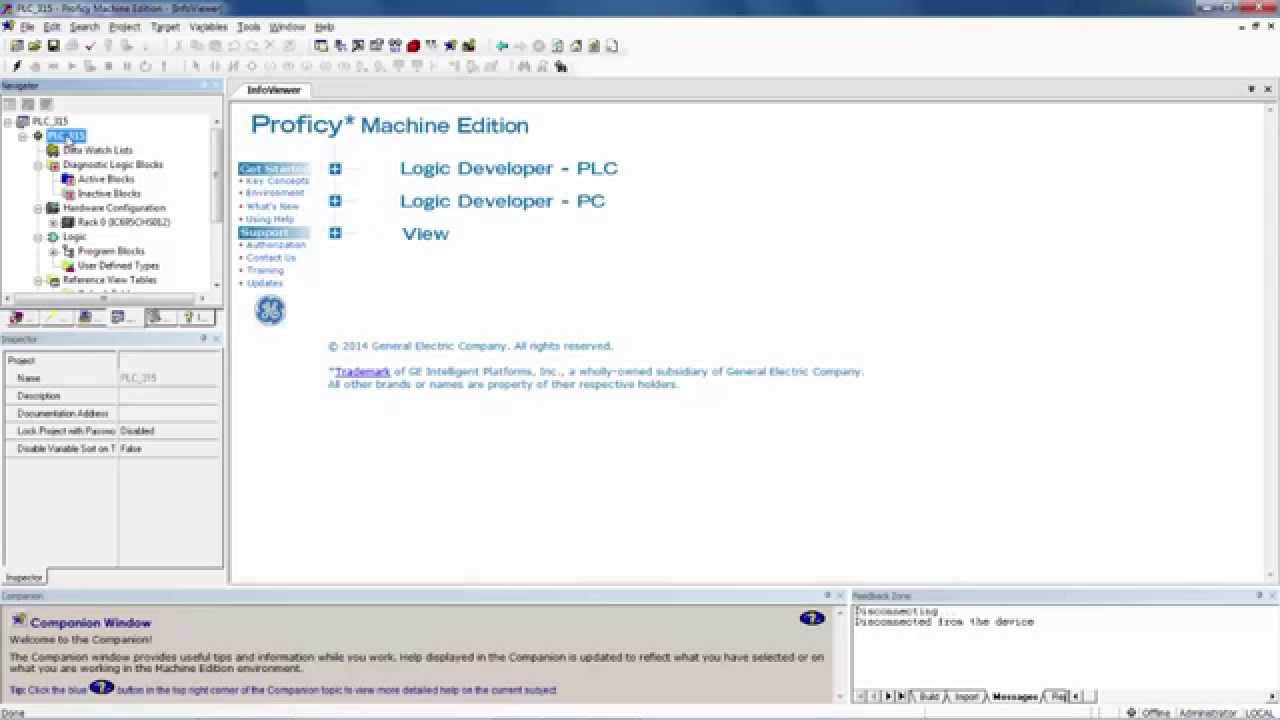The height and width of the screenshot is (720, 1280).
Task: Open the Authorization support link
Action: click(276, 245)
